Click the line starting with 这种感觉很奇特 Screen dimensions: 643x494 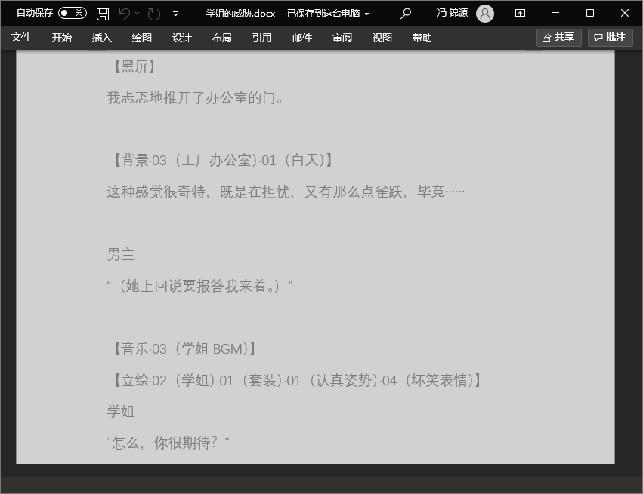(285, 191)
